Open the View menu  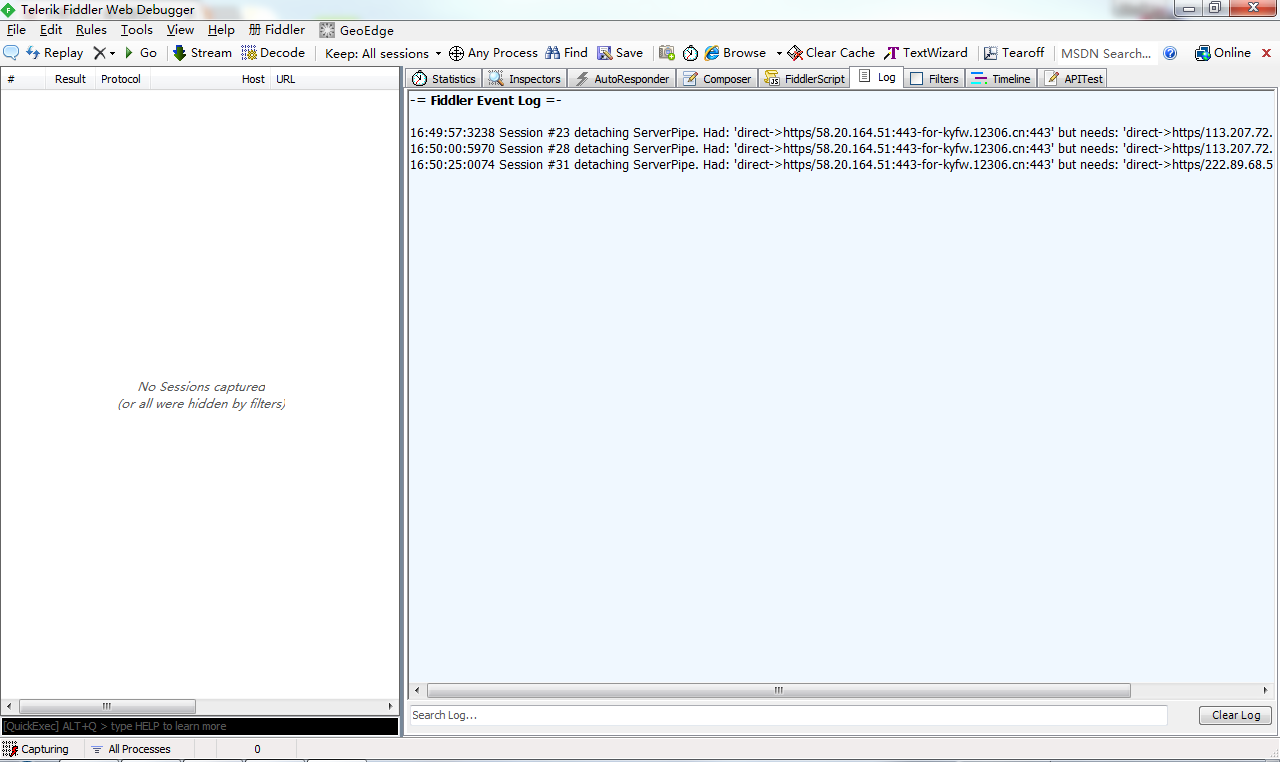click(x=180, y=30)
